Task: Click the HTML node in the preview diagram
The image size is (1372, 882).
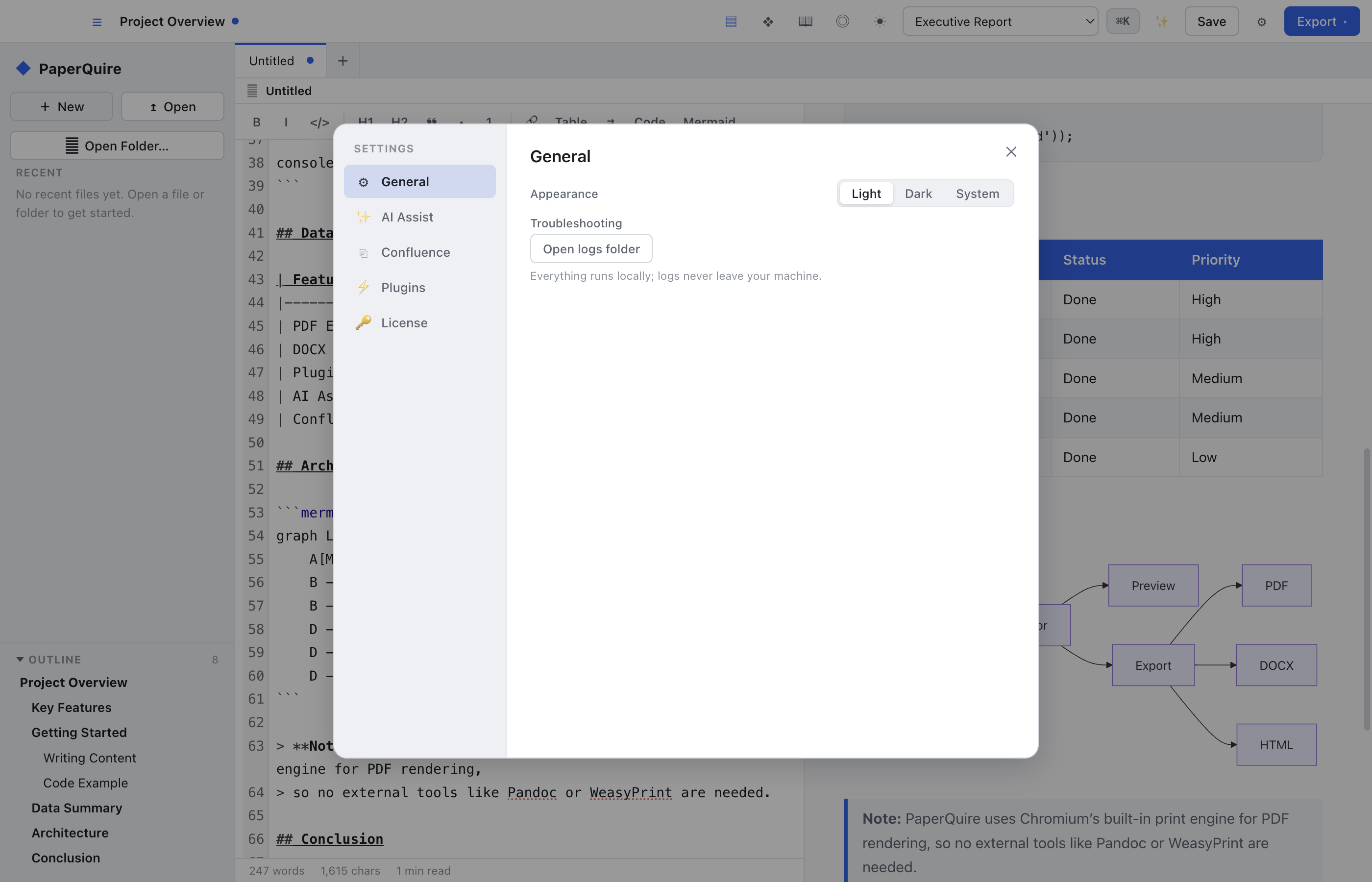Action: 1276,744
